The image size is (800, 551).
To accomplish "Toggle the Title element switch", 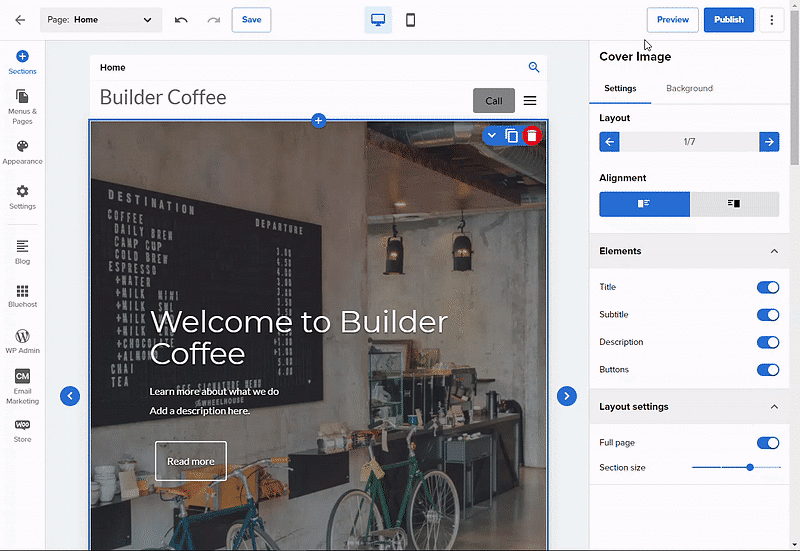I will (768, 287).
